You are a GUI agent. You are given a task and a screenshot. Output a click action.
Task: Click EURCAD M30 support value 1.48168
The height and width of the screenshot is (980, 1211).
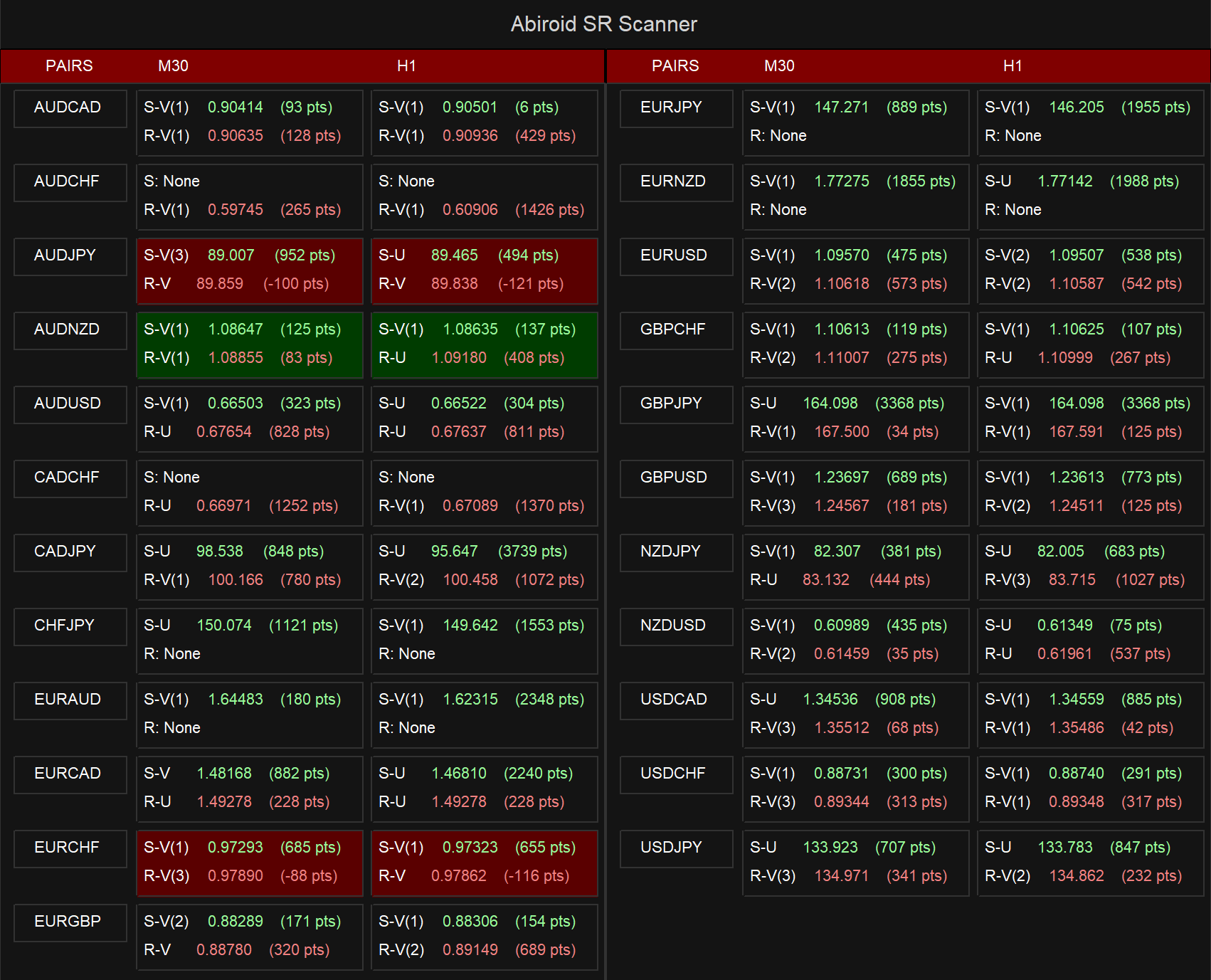point(224,774)
